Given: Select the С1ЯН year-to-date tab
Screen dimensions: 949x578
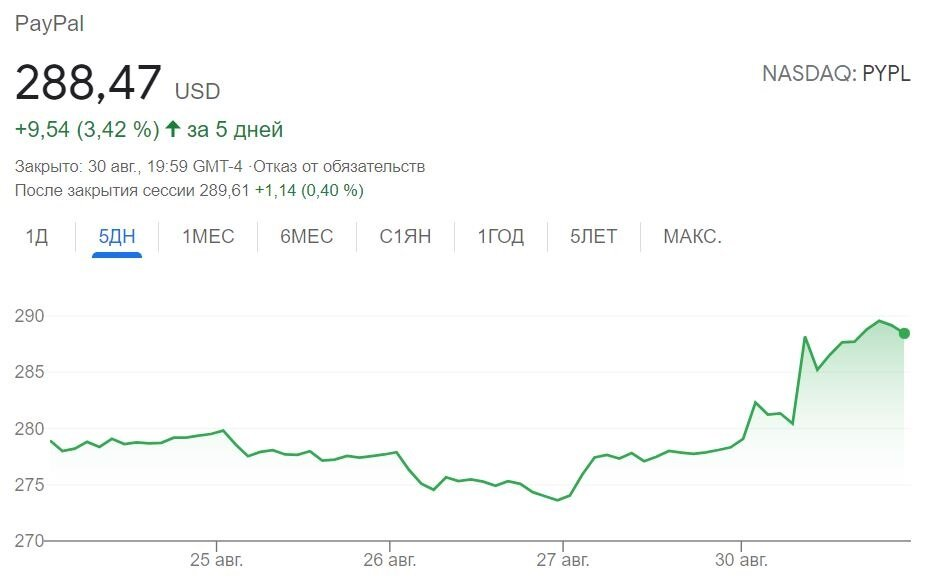Looking at the screenshot, I should pyautogui.click(x=403, y=236).
